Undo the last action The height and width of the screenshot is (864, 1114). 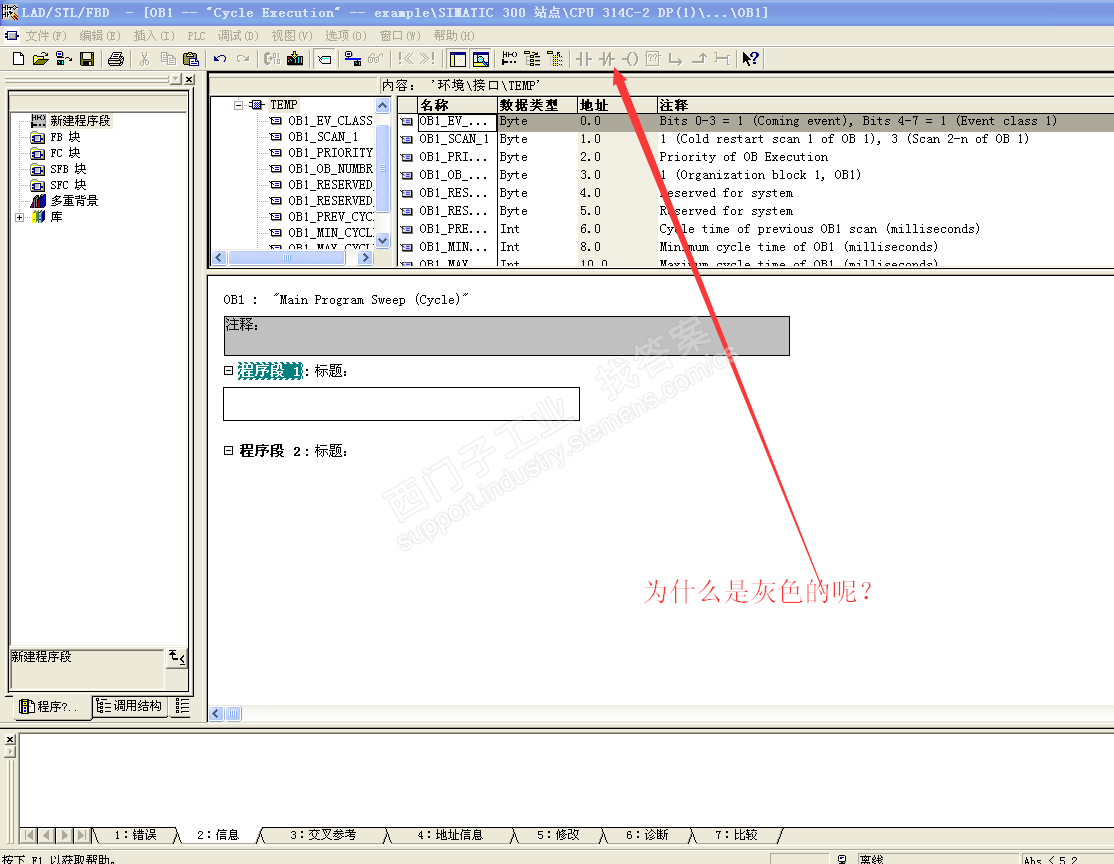tap(220, 59)
